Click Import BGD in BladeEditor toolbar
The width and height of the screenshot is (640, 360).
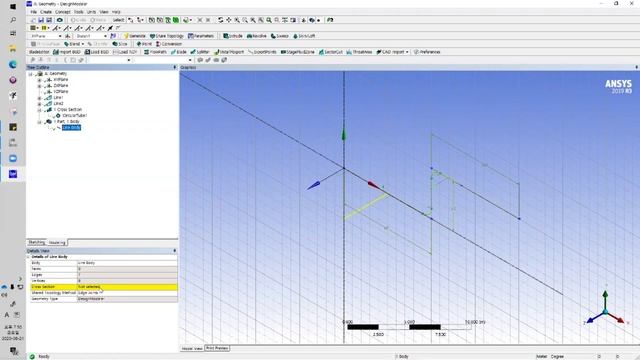tap(67, 52)
